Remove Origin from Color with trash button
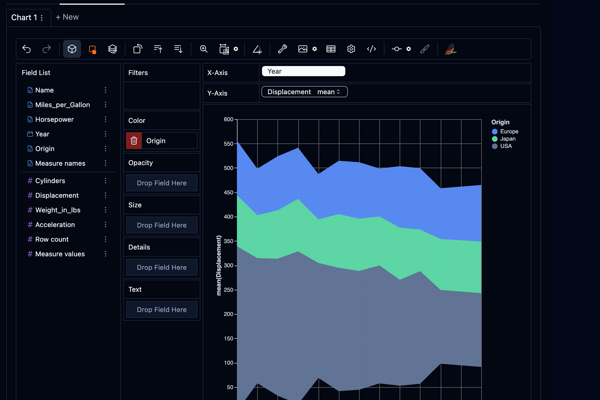Image resolution: width=600 pixels, height=400 pixels. point(134,141)
